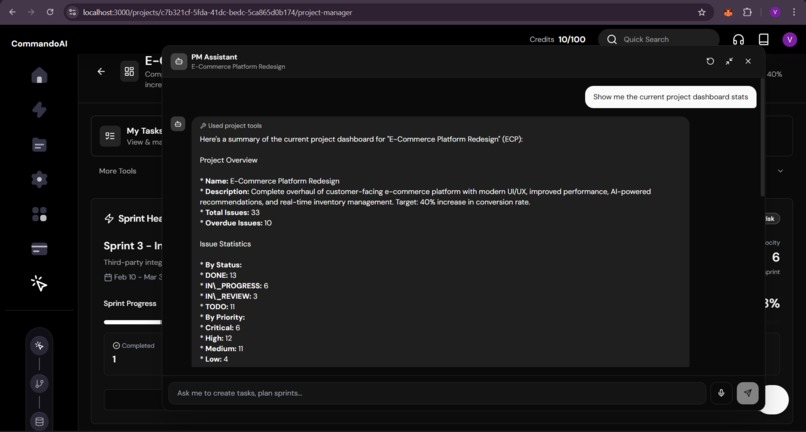Click the 'DONE: 13' line

218,276
